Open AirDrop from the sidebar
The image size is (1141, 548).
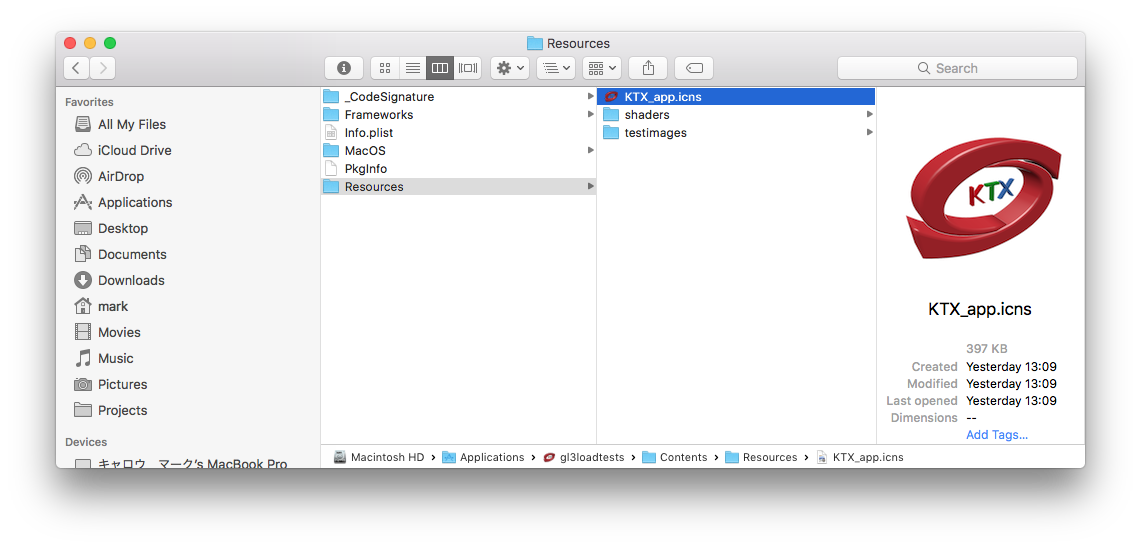tap(120, 176)
